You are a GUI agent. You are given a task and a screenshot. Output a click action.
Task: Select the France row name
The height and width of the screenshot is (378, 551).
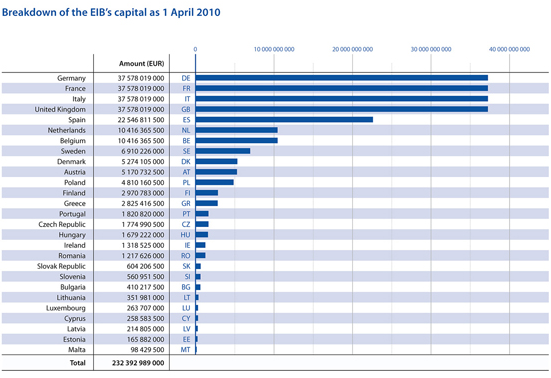(x=75, y=89)
